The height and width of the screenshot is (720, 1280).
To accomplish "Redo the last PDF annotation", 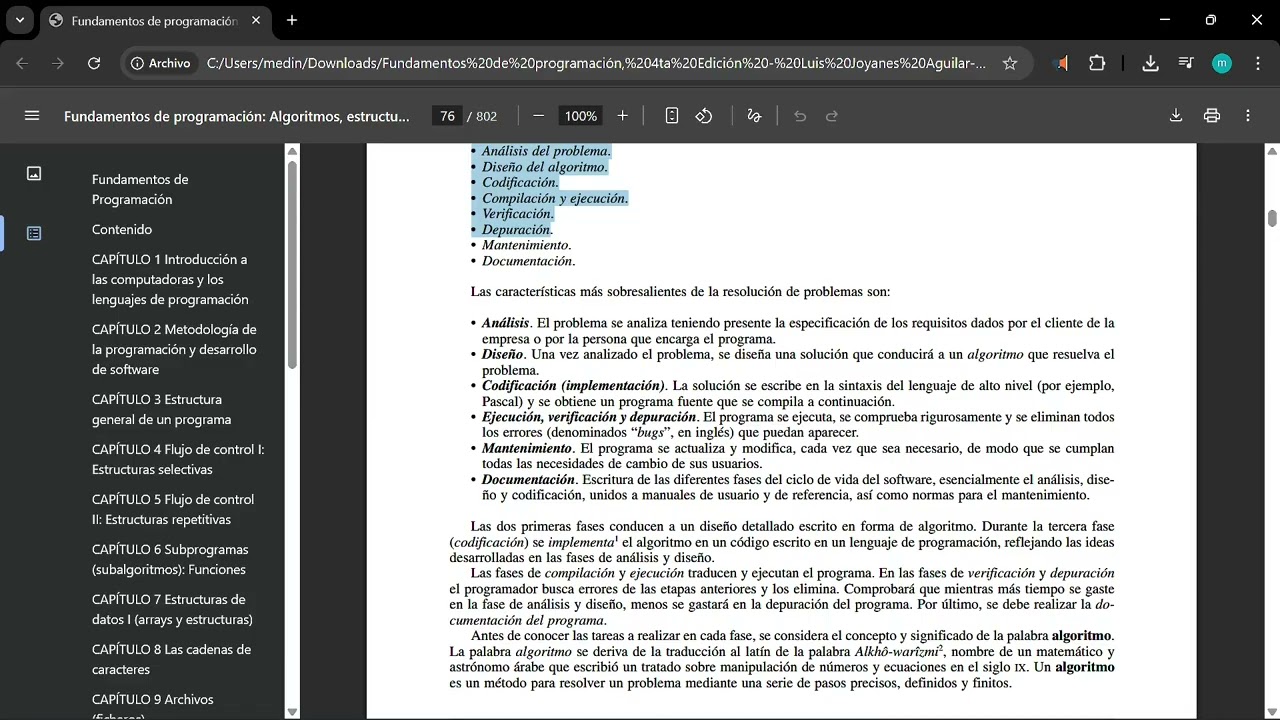I will pyautogui.click(x=832, y=116).
